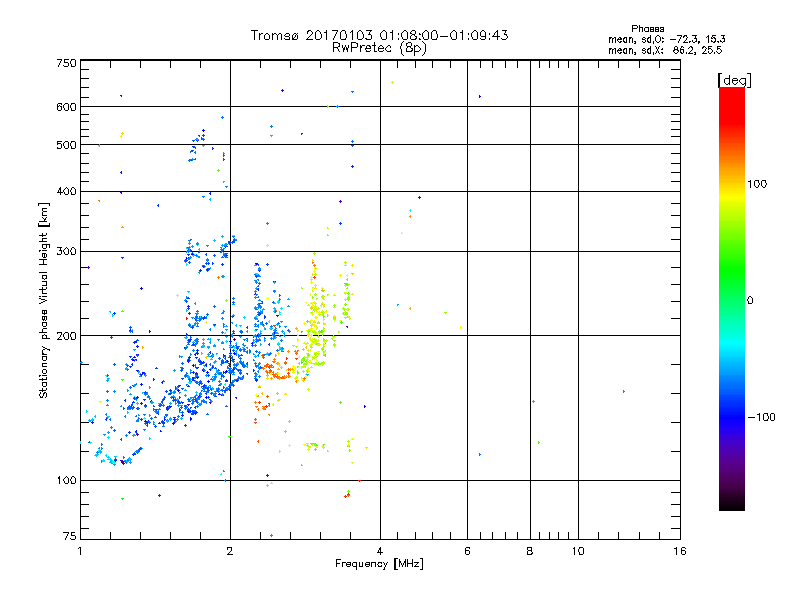Click the 8 MHz frequency tick label
The height and width of the screenshot is (600, 800).
pos(530,551)
